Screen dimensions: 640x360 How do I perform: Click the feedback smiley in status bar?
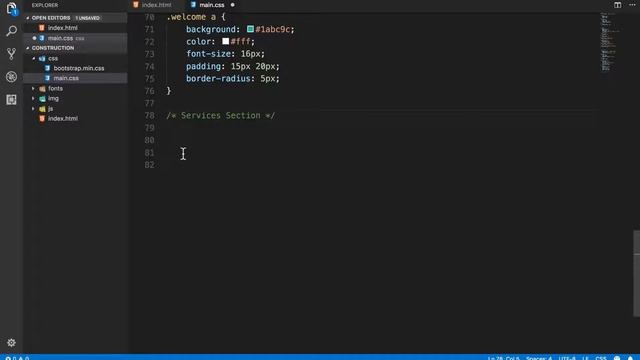pos(617,358)
